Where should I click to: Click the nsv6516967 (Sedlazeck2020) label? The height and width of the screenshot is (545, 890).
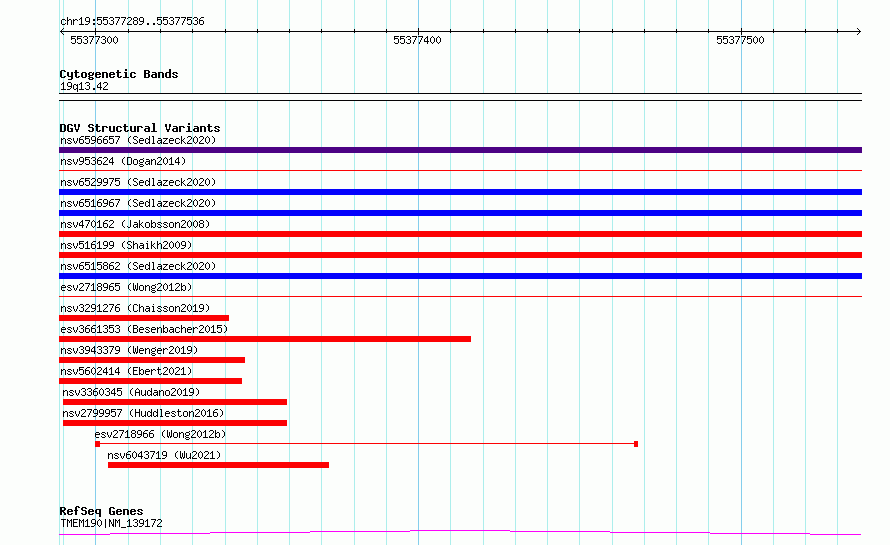[x=138, y=203]
